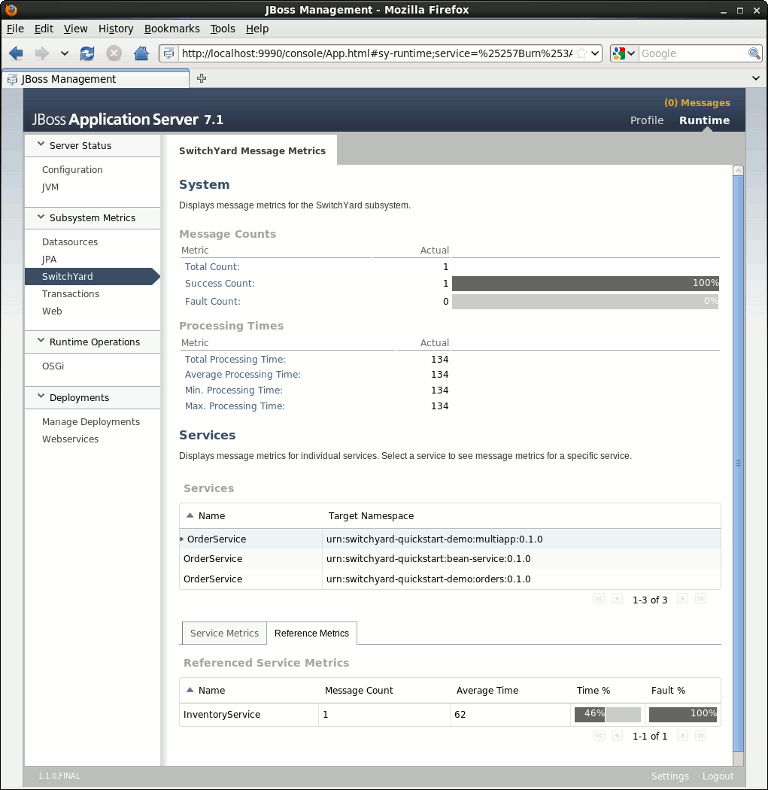The width and height of the screenshot is (768, 790).
Task: Open the URL history dropdown arrow
Action: [x=595, y=53]
